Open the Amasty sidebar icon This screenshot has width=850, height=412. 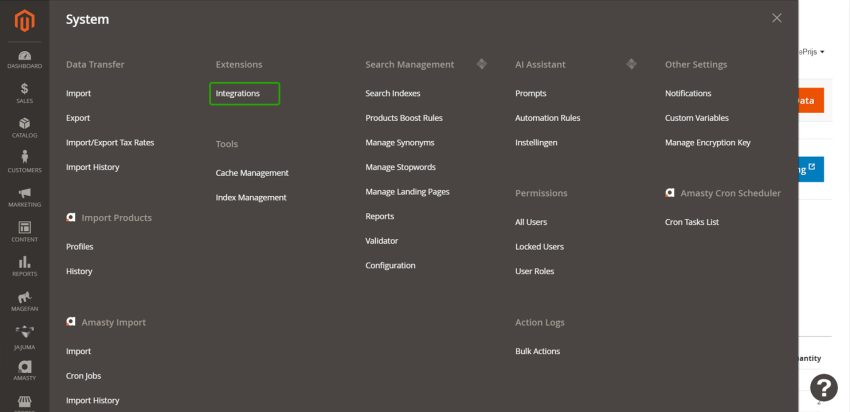[x=24, y=371]
